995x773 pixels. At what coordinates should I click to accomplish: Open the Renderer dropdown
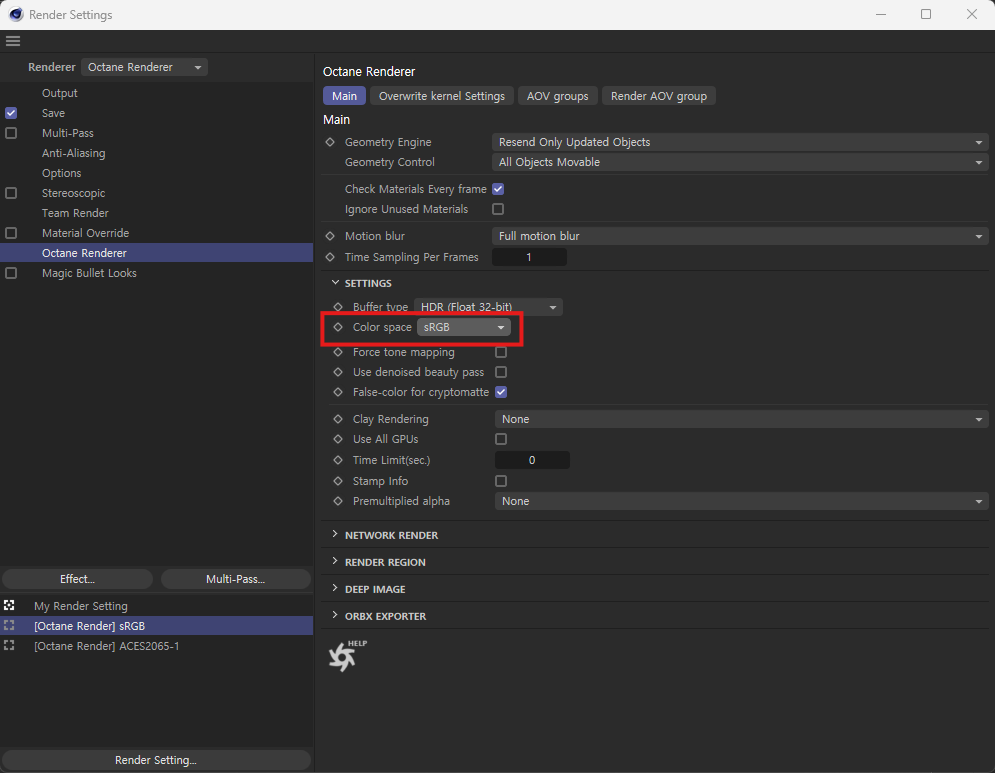pos(145,67)
